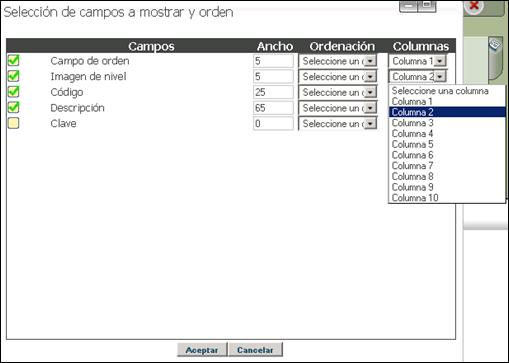Collapse the Columnas dropdown for Imagen de nivel

[417, 77]
